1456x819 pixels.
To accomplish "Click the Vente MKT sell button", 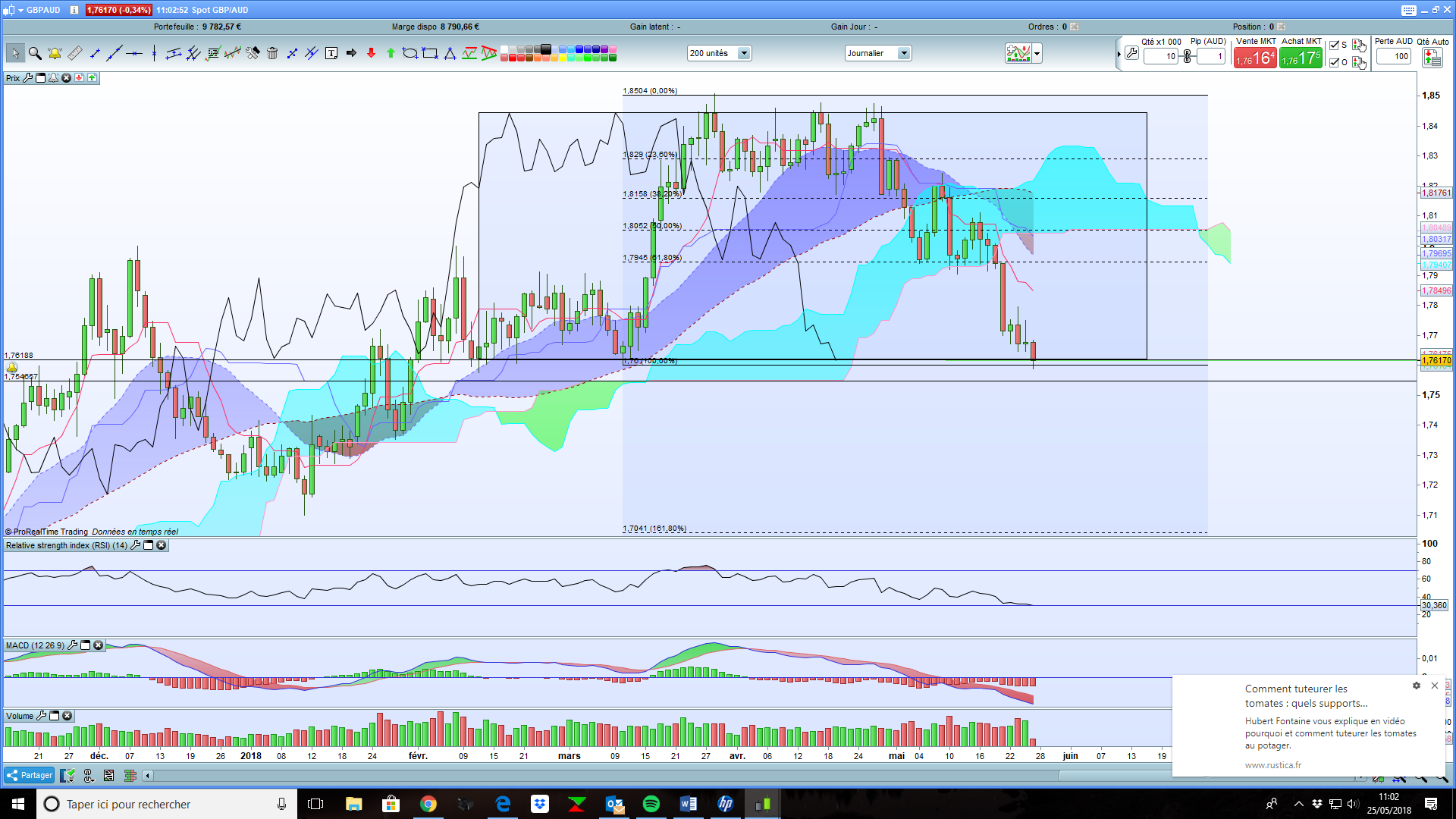I will pos(1255,58).
